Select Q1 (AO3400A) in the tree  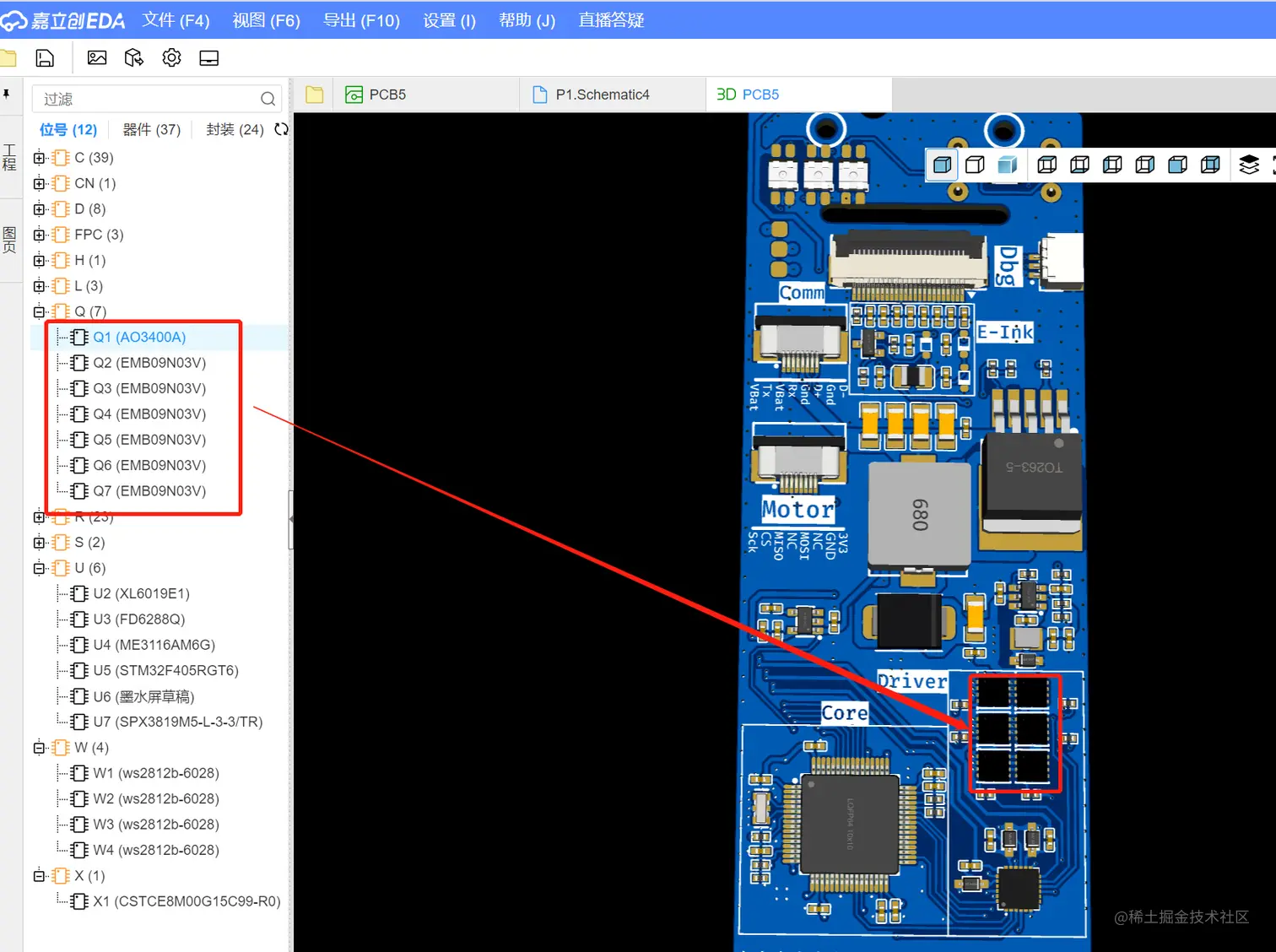click(139, 338)
